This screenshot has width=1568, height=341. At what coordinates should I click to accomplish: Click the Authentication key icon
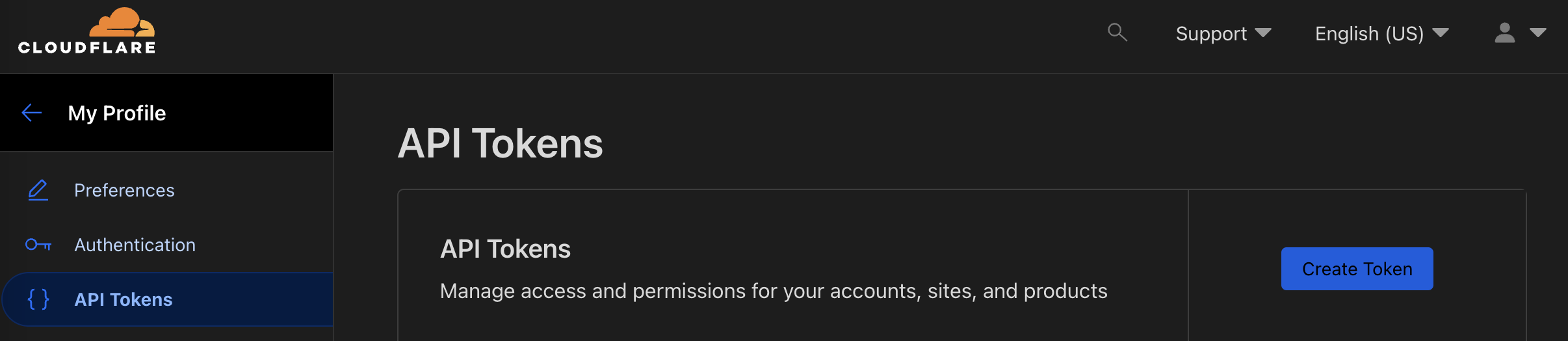click(x=38, y=245)
